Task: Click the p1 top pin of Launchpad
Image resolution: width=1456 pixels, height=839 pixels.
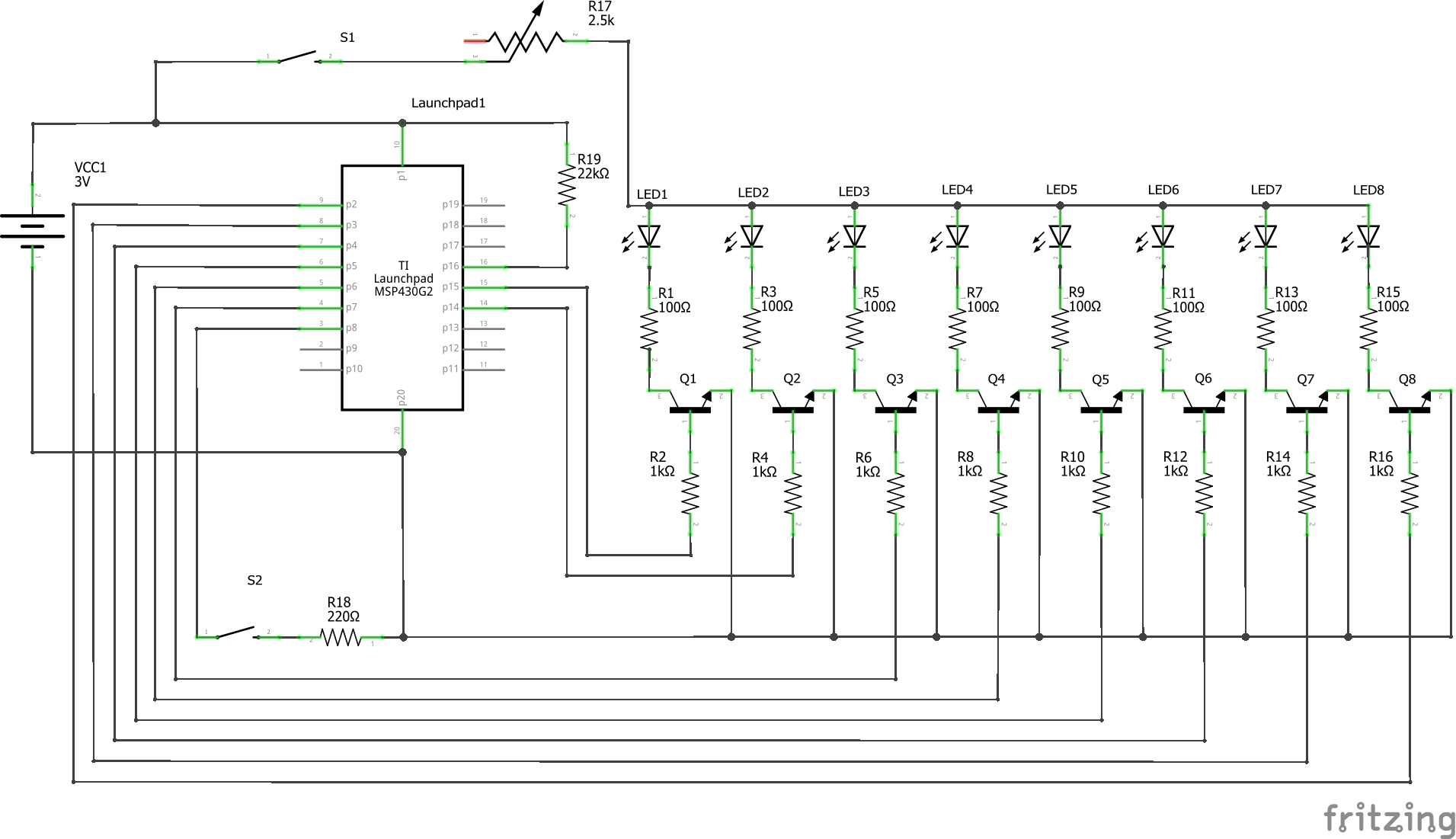Action: click(402, 144)
